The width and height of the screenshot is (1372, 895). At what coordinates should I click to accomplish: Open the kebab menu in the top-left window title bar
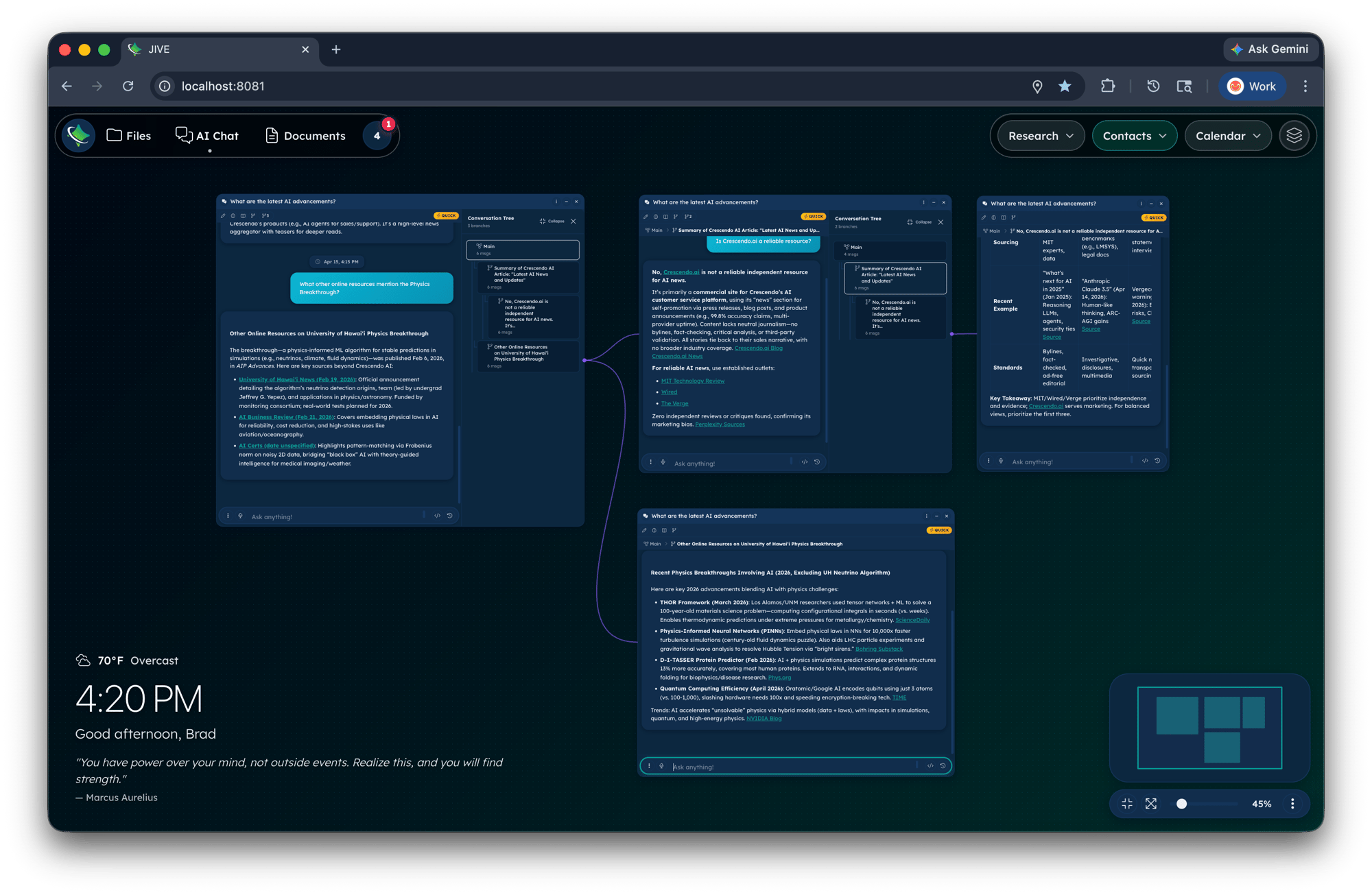point(556,202)
